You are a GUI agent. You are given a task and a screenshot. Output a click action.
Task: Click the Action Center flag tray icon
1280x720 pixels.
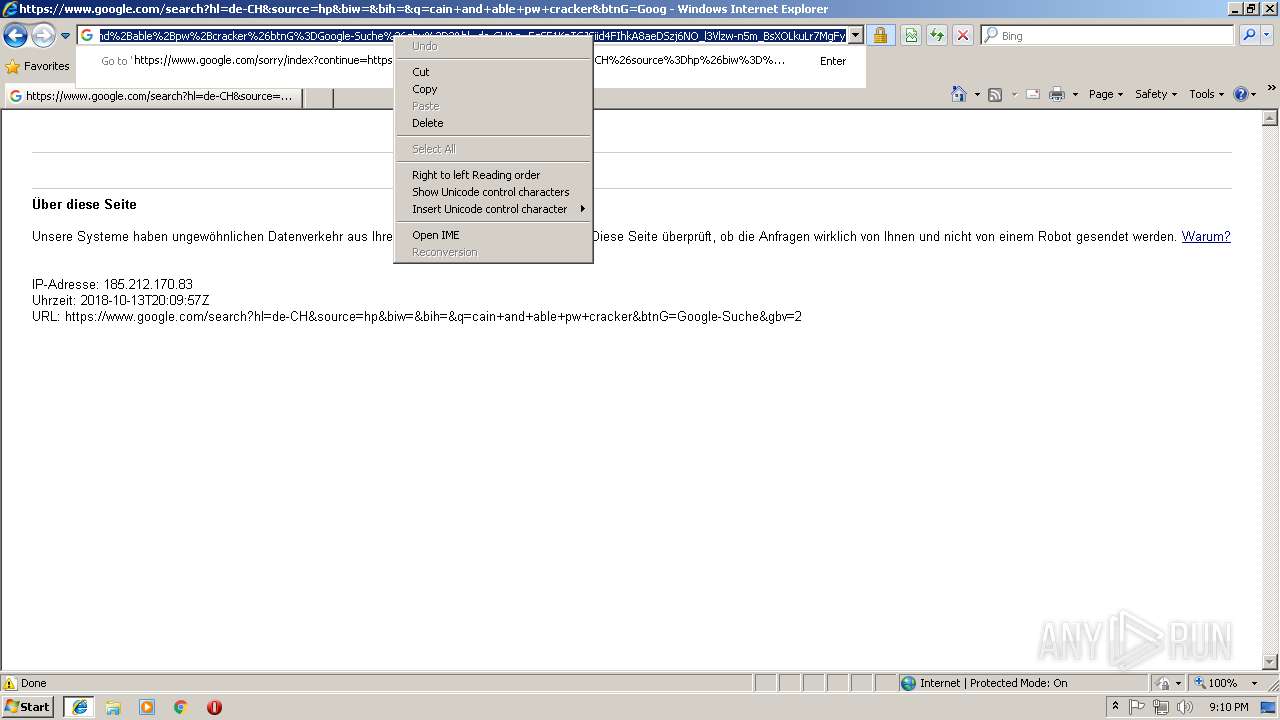1138,707
